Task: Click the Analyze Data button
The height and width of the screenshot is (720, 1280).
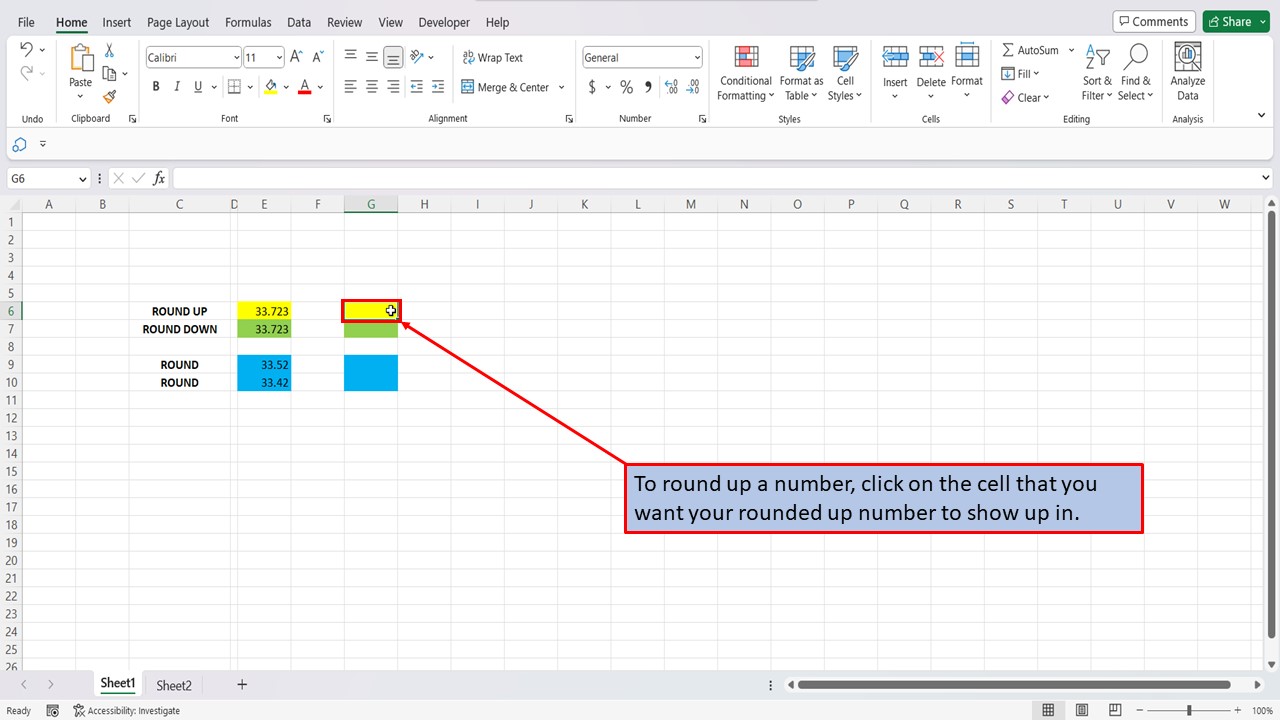Action: (x=1187, y=71)
